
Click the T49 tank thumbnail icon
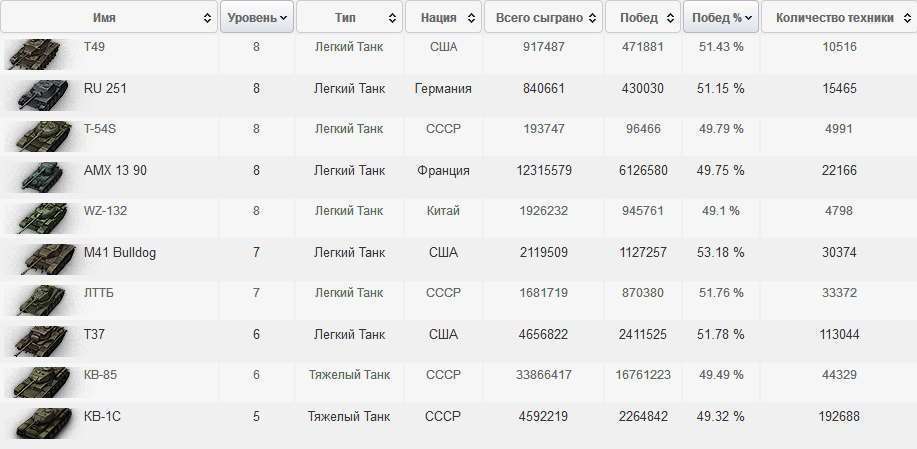[38, 54]
